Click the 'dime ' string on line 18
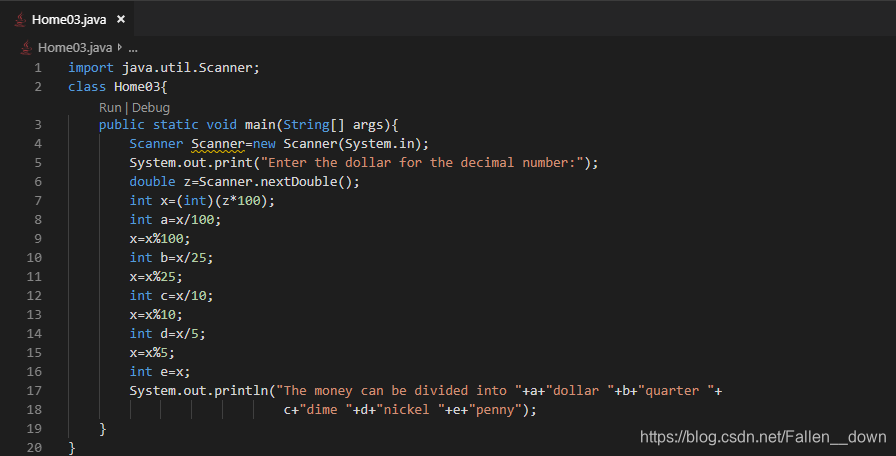Viewport: 896px width, 456px height. (326, 410)
